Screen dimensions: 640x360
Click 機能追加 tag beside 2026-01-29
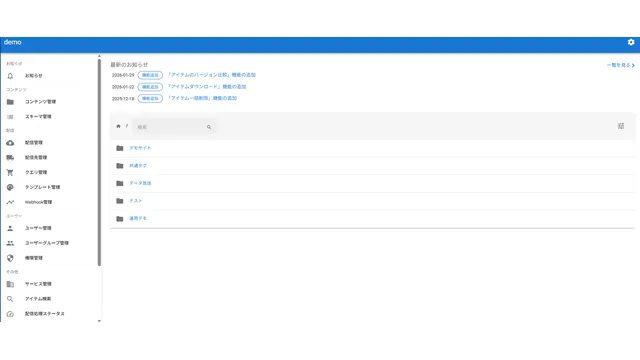click(150, 76)
